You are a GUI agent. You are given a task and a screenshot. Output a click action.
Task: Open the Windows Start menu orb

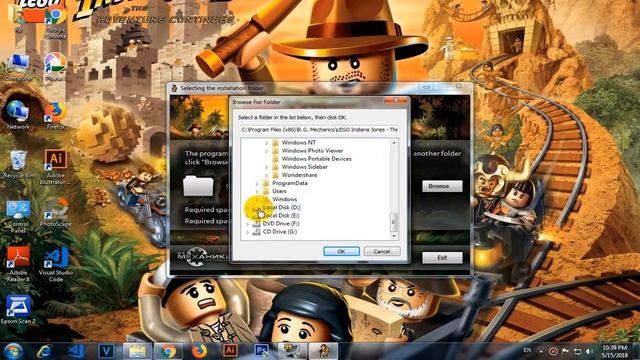tap(13, 351)
